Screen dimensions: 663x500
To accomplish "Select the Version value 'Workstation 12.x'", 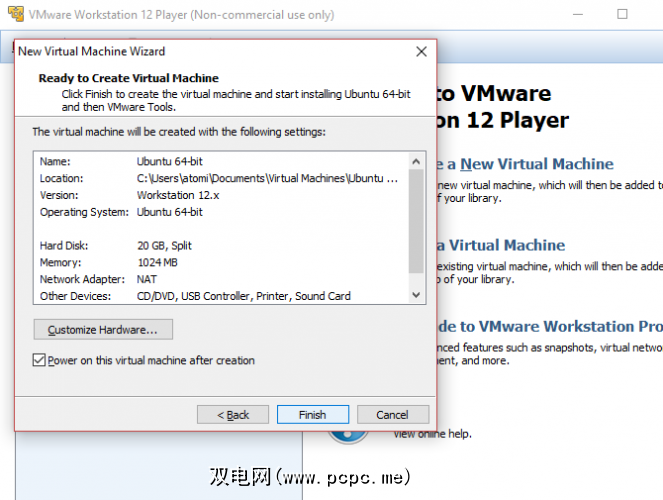I will [x=178, y=195].
